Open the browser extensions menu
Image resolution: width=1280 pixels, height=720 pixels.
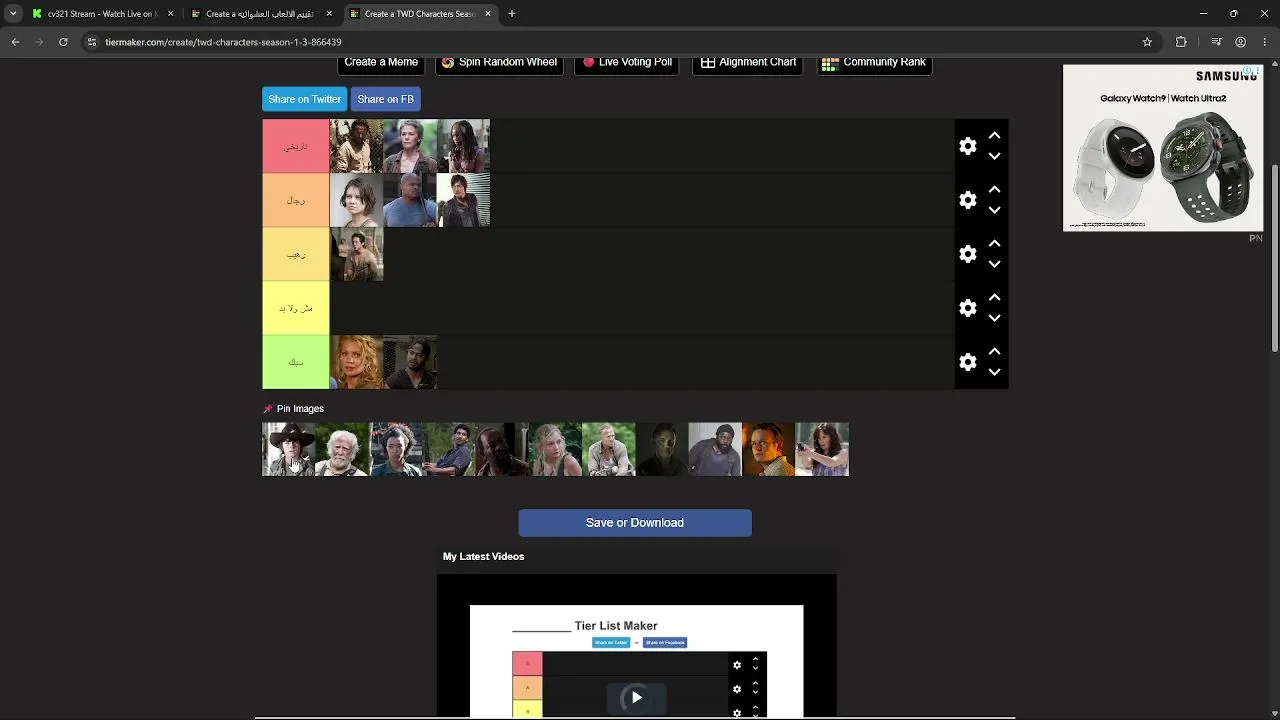click(x=1181, y=42)
